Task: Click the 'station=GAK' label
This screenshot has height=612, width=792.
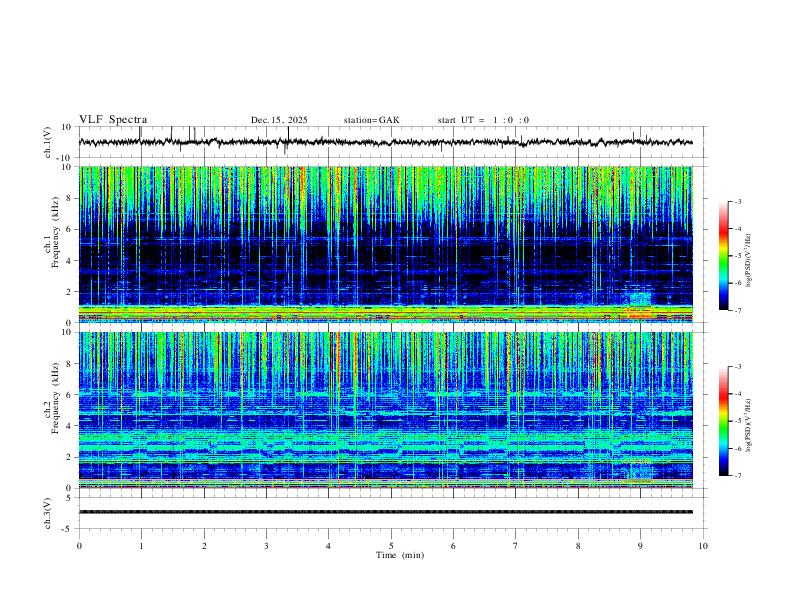Action: click(371, 120)
